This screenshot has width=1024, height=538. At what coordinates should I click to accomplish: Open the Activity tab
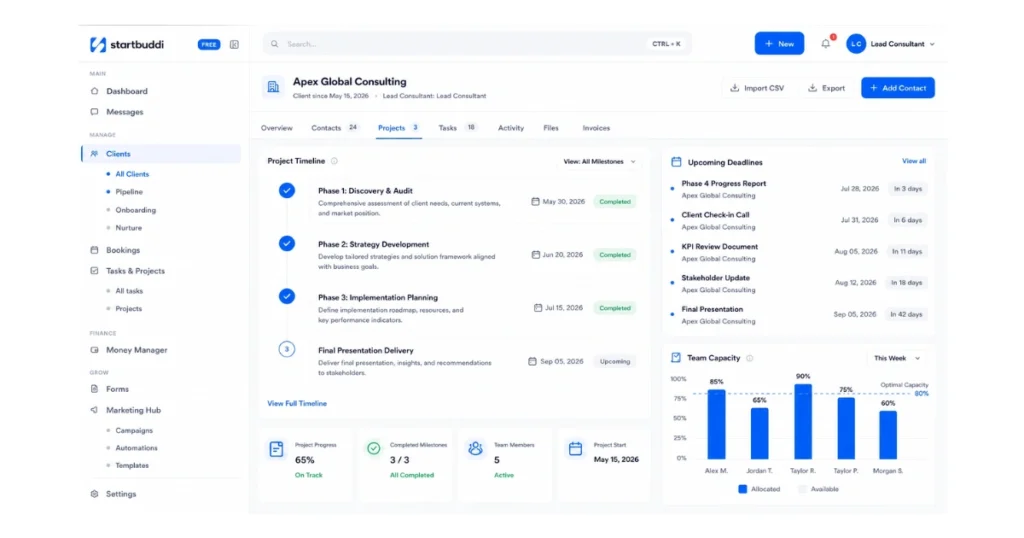[511, 128]
